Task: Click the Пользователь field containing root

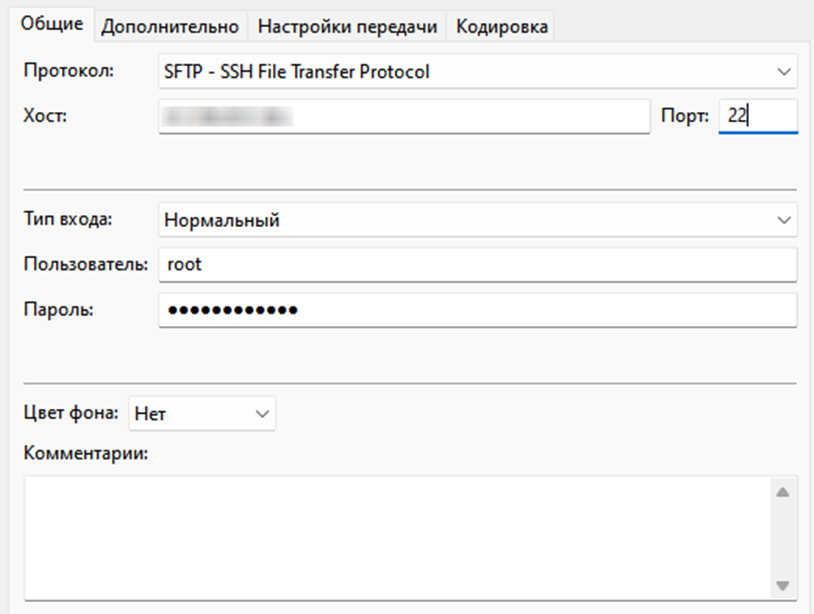Action: [477, 265]
